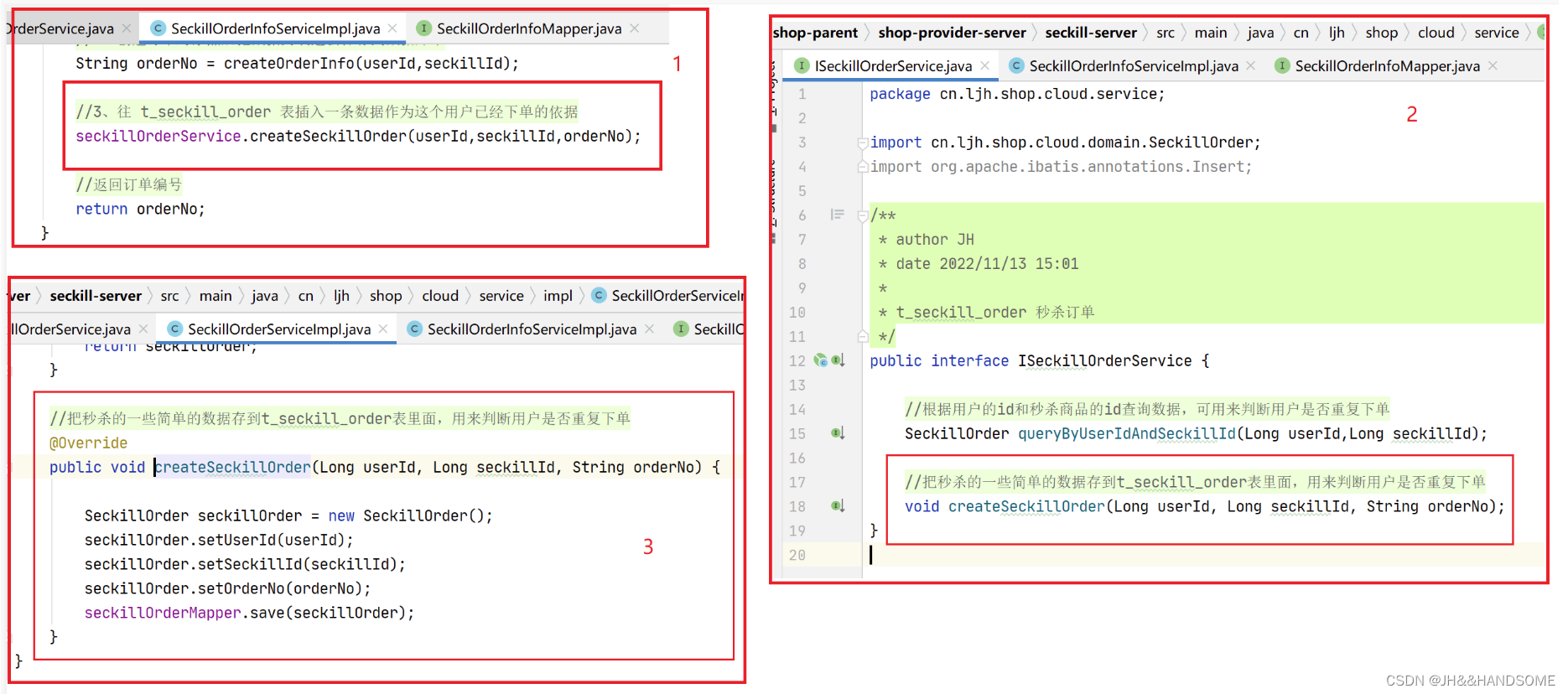Click 'void createSeckillOrder' declaration on line 18
Image resolution: width=1568 pixels, height=694 pixels.
click(x=1005, y=506)
